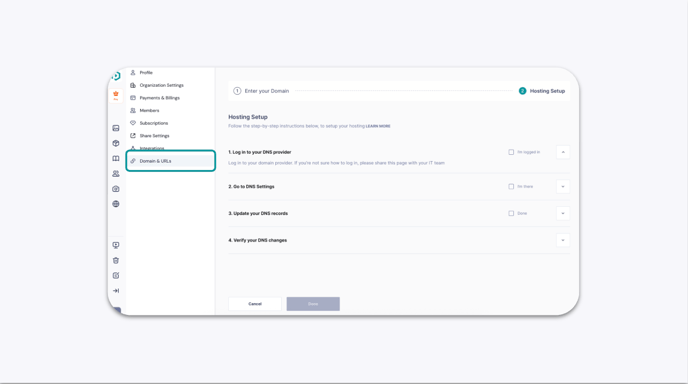Select the Domain & URLs menu item
This screenshot has width=688, height=384.
click(171, 161)
